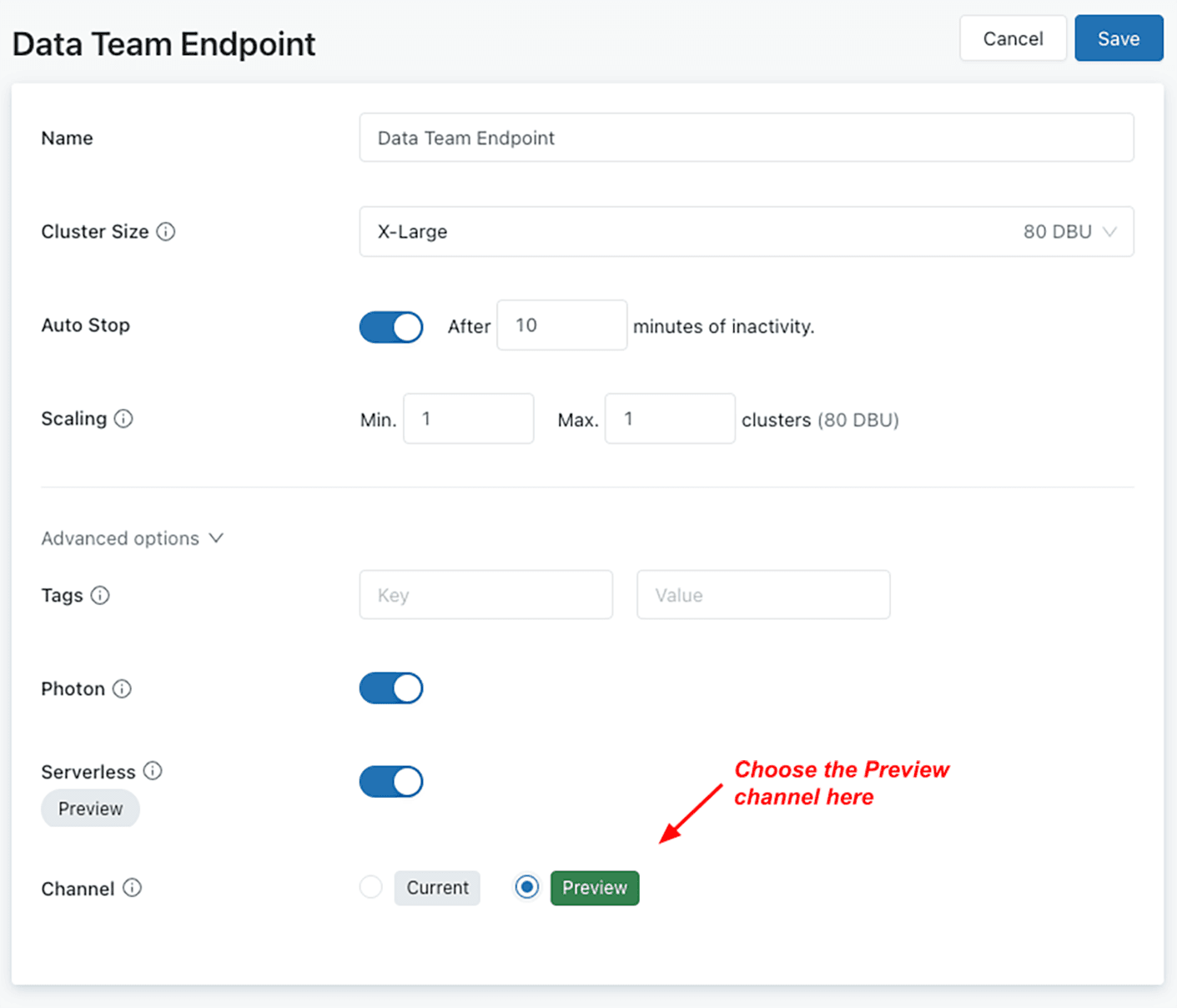
Task: Click the Tags Key input field
Action: (x=485, y=595)
